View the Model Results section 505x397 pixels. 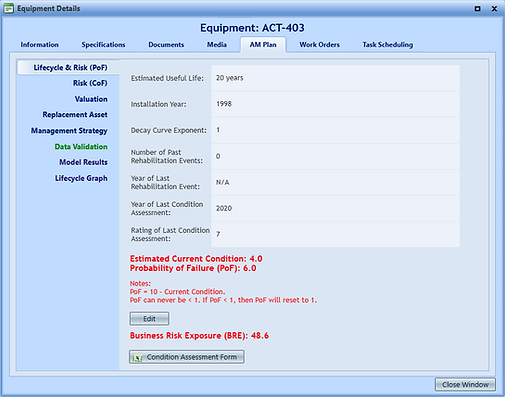(x=83, y=162)
